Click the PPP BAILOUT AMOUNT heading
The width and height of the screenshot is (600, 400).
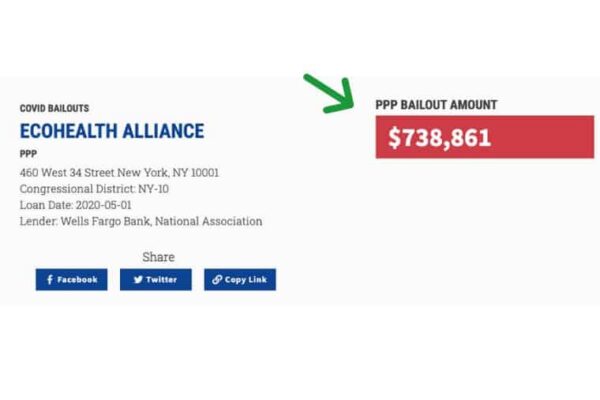tap(436, 105)
